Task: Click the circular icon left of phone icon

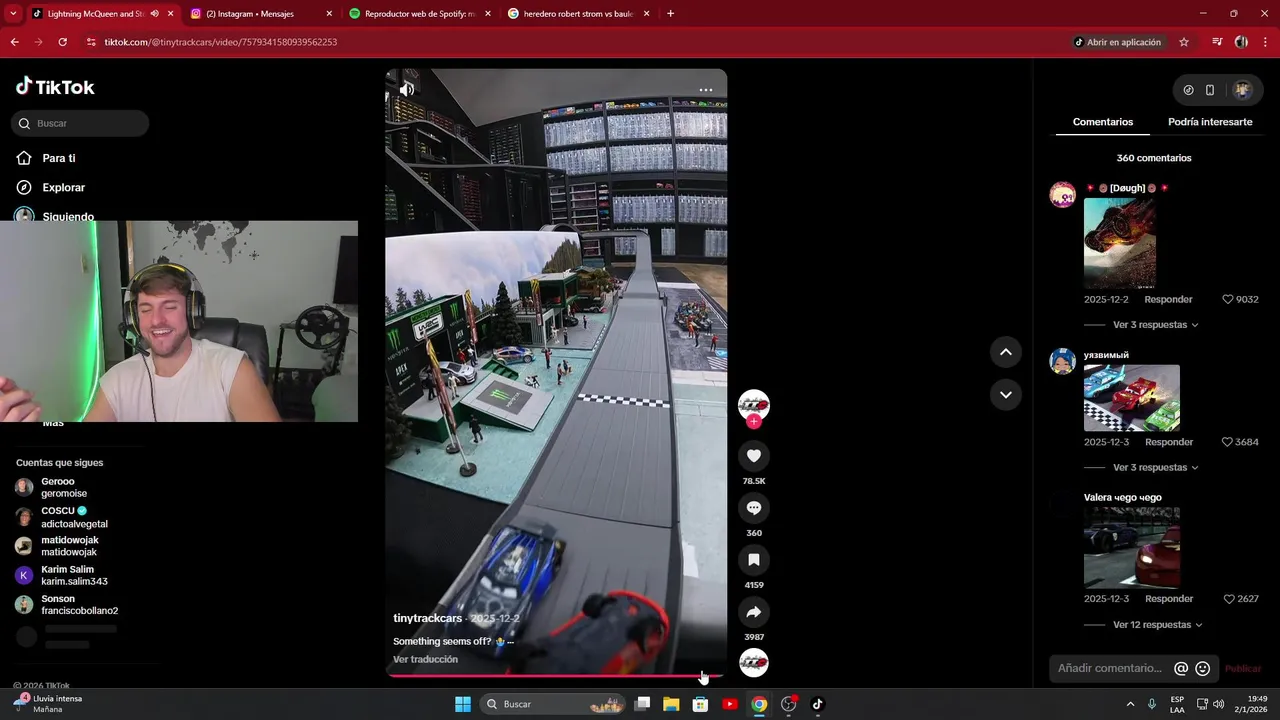Action: [x=1188, y=90]
